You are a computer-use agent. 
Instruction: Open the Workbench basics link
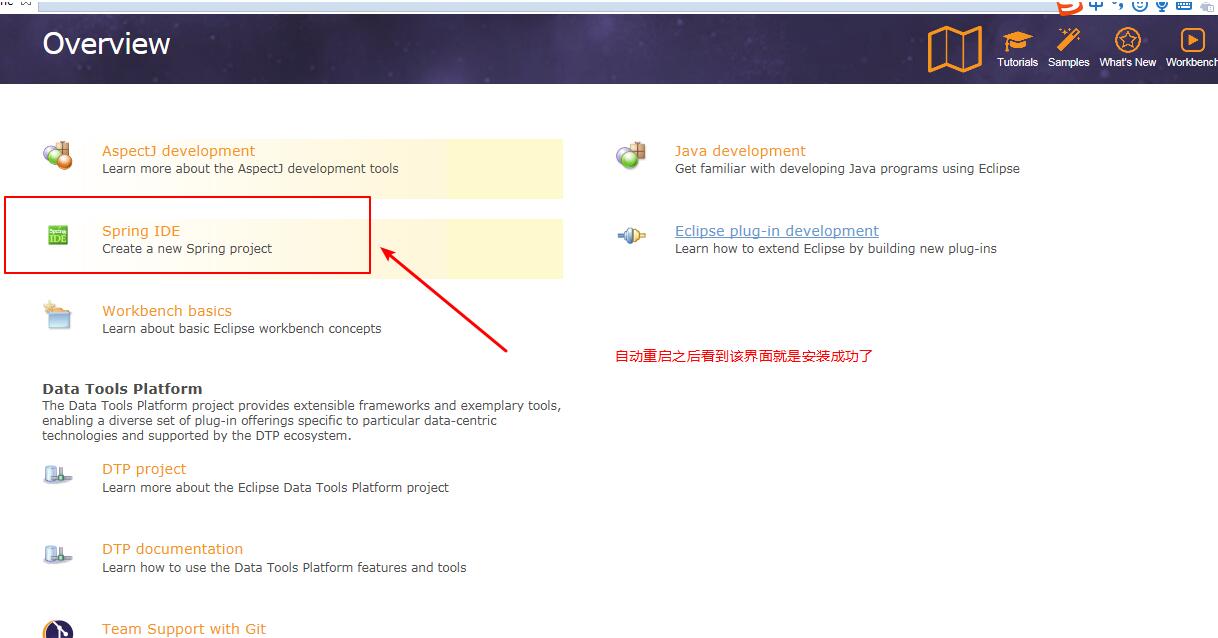click(x=167, y=311)
